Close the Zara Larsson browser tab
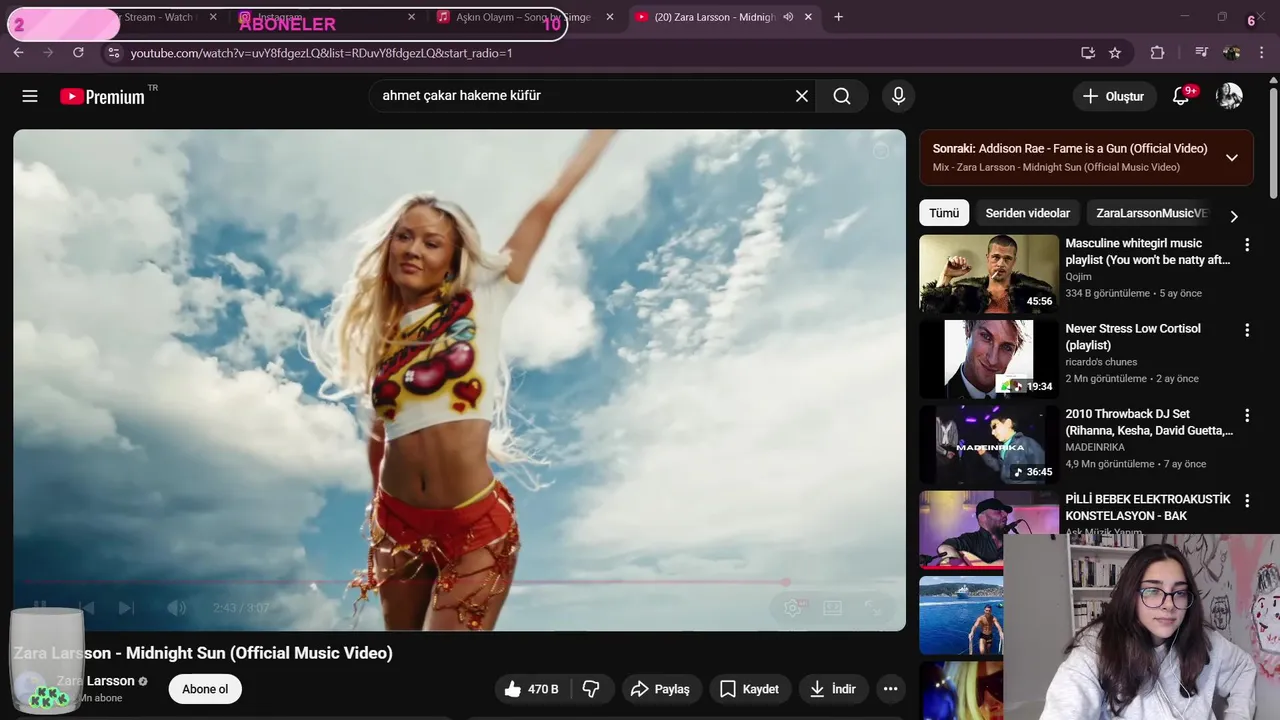1280x720 pixels. (809, 17)
